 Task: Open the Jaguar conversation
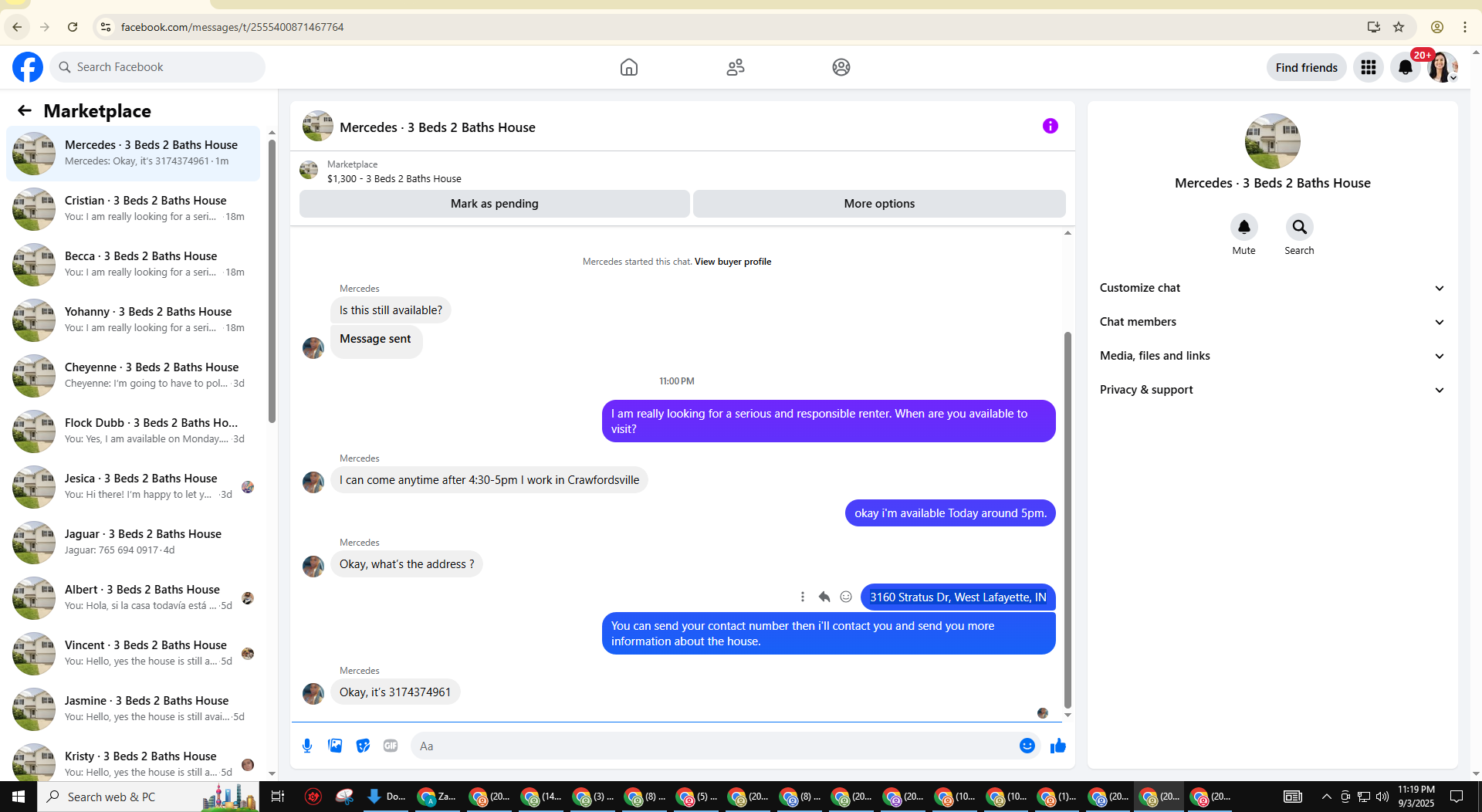coord(134,543)
